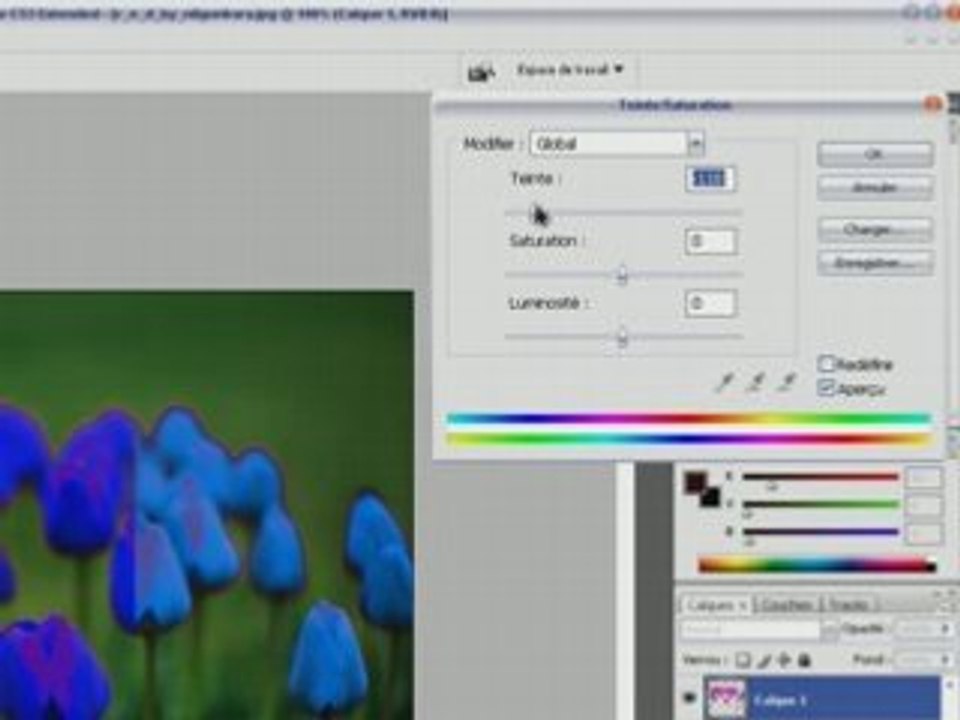Click the Luminosité value input field
The width and height of the screenshot is (960, 720).
[x=710, y=304]
